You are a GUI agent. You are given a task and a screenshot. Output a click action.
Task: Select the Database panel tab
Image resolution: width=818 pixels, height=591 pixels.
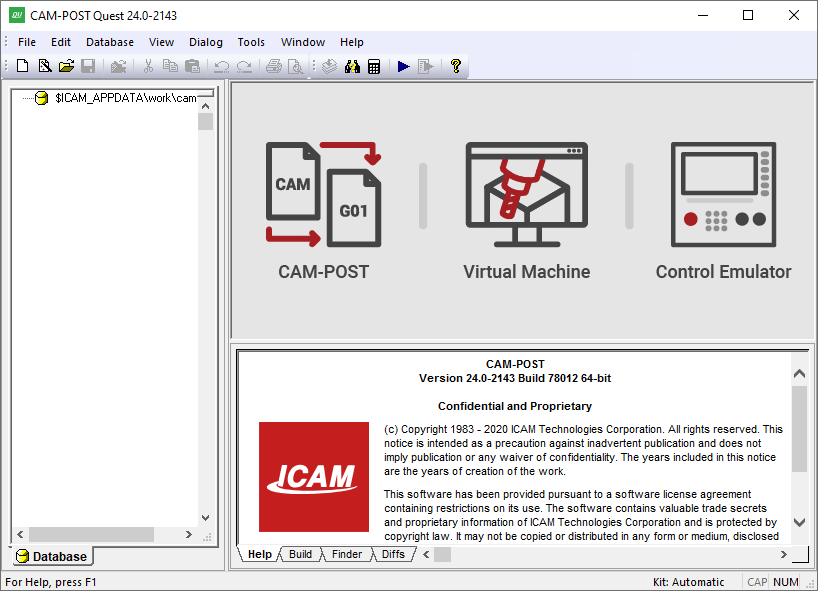point(52,557)
